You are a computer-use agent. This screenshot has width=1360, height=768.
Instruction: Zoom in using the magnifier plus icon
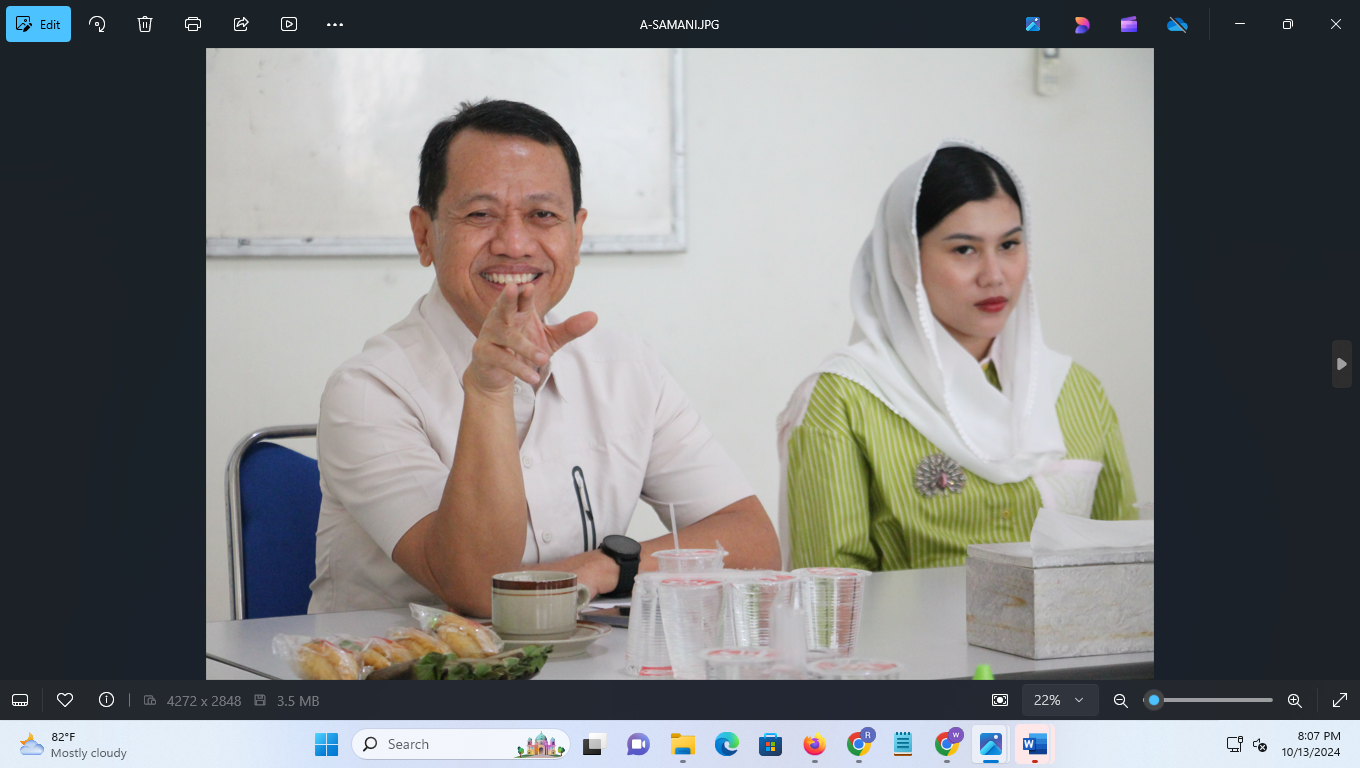[x=1294, y=700]
